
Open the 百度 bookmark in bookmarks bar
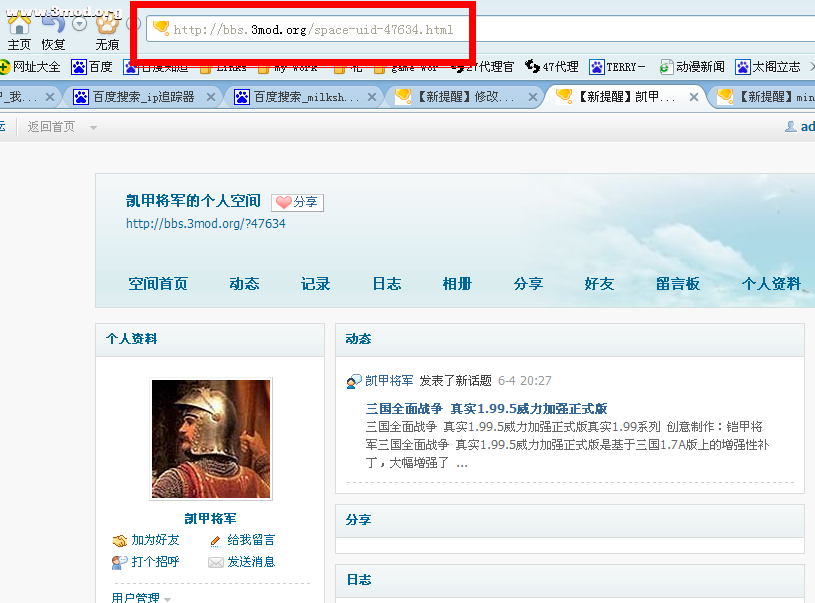point(92,67)
